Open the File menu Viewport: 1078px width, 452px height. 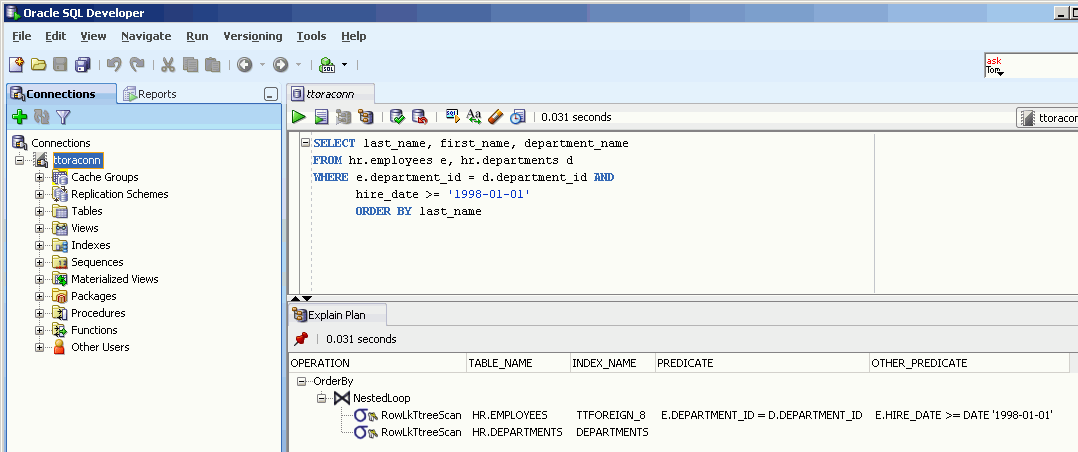[22, 36]
